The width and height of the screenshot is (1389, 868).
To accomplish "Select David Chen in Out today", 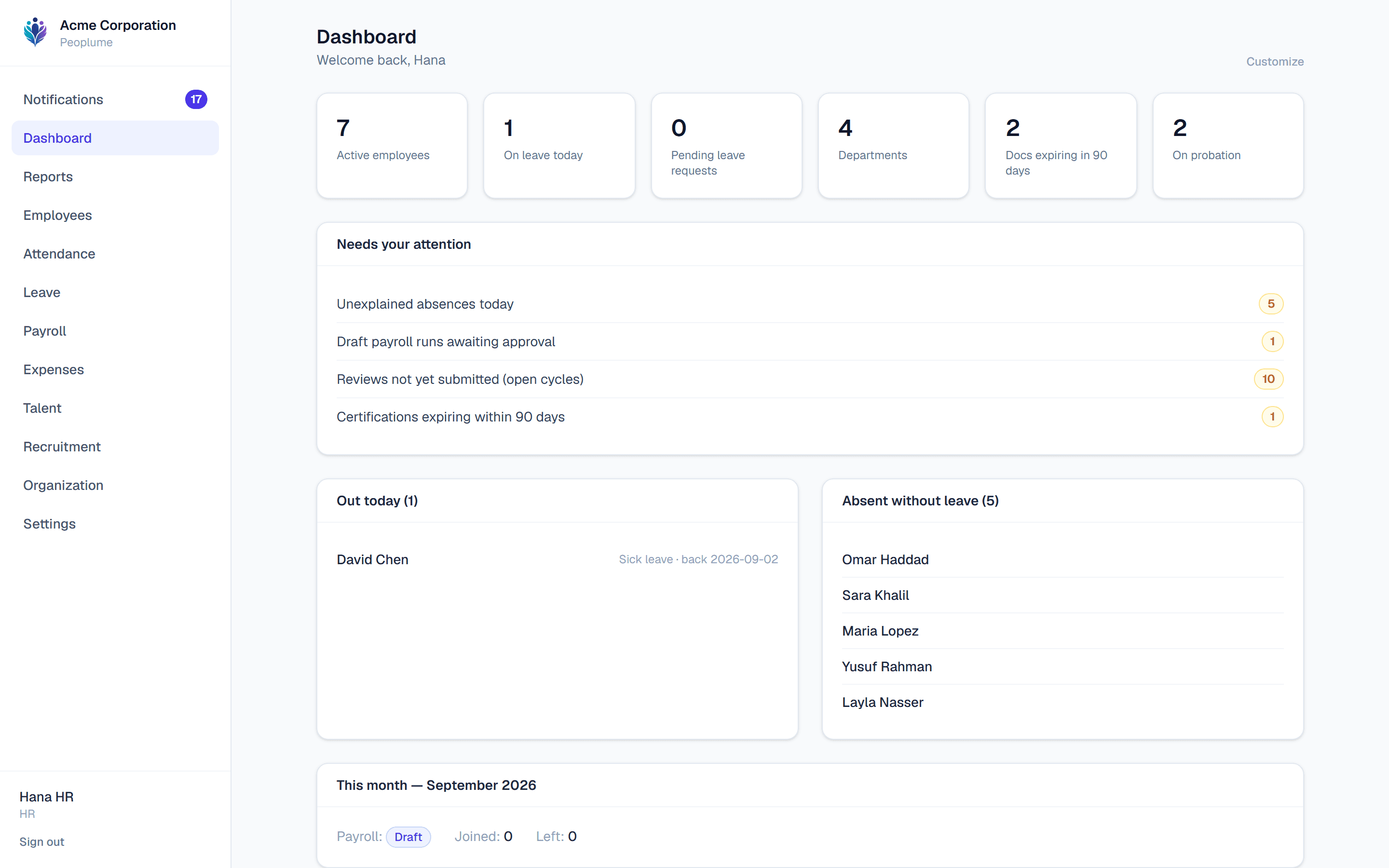I will (x=372, y=559).
